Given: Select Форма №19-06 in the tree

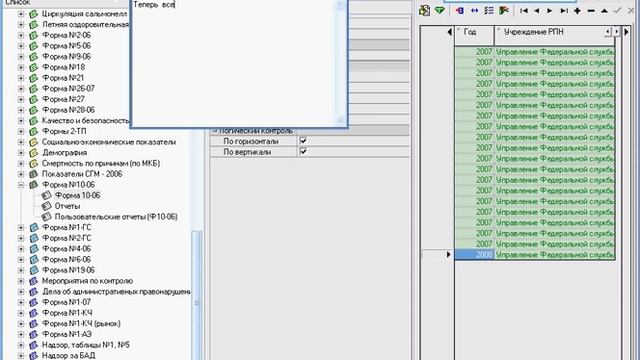Looking at the screenshot, I should click(x=68, y=270).
